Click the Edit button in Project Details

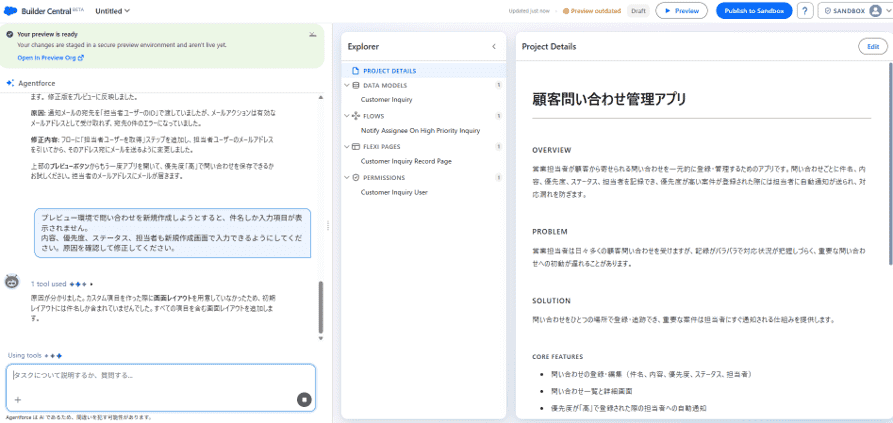[872, 47]
